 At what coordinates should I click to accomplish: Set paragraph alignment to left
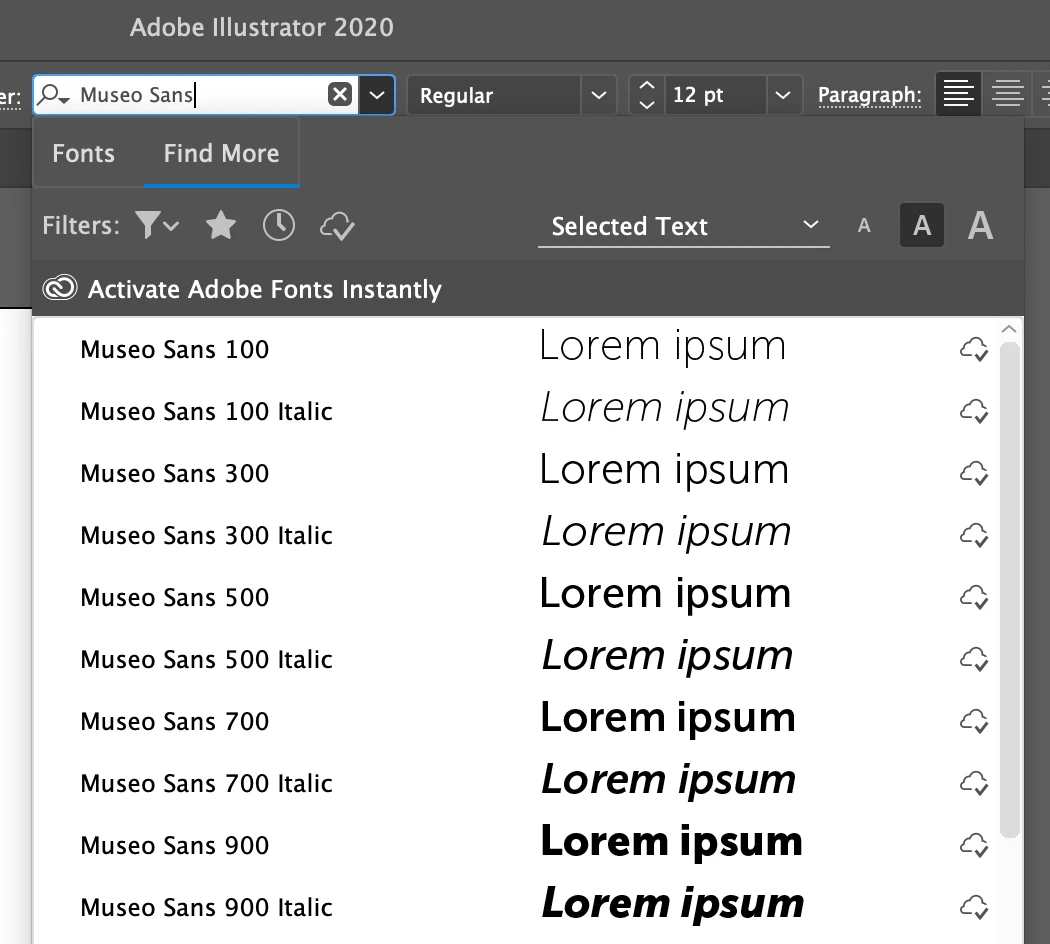pyautogui.click(x=958, y=94)
